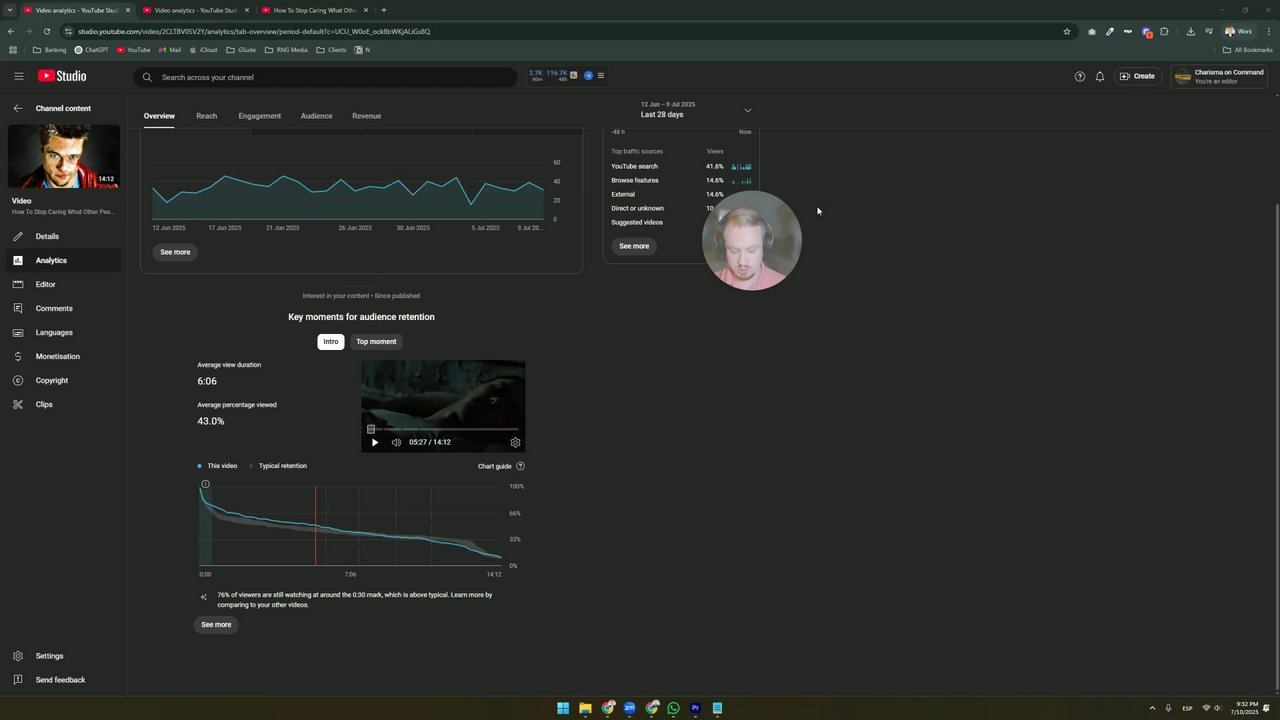Open the browser tab search dropdown
This screenshot has width=1280, height=720.
pyautogui.click(x=10, y=10)
